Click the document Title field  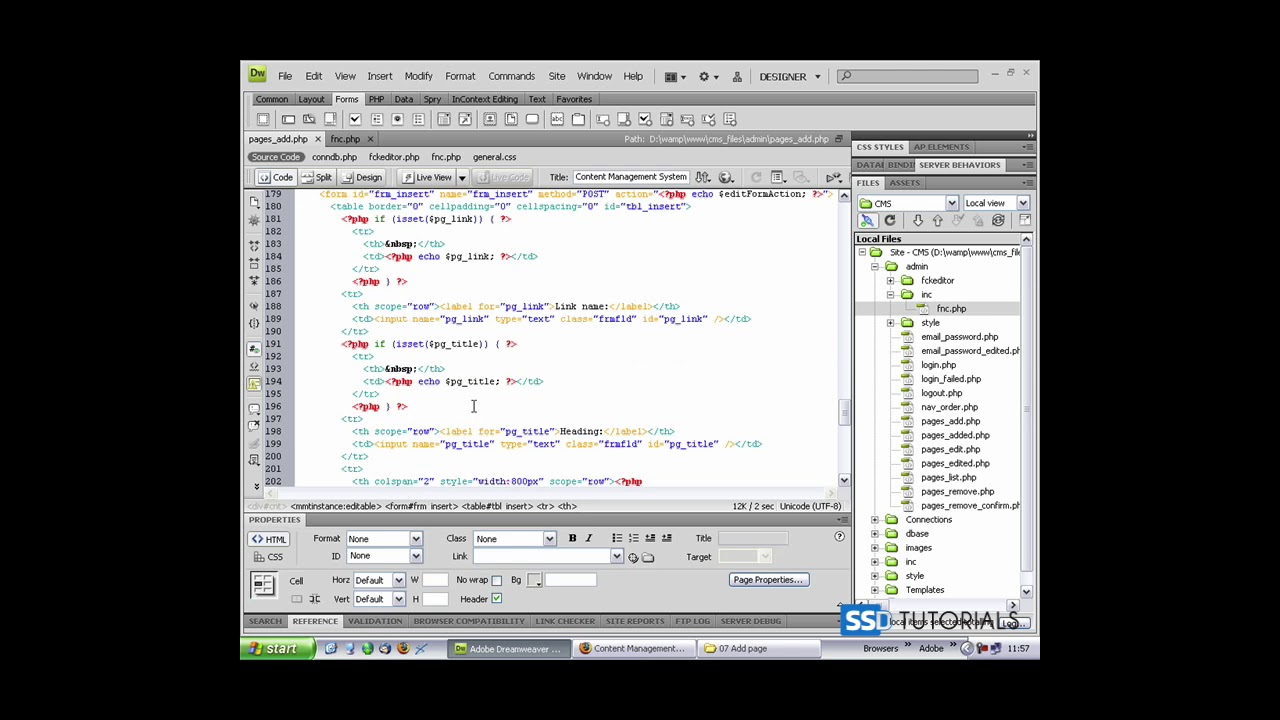pos(631,177)
